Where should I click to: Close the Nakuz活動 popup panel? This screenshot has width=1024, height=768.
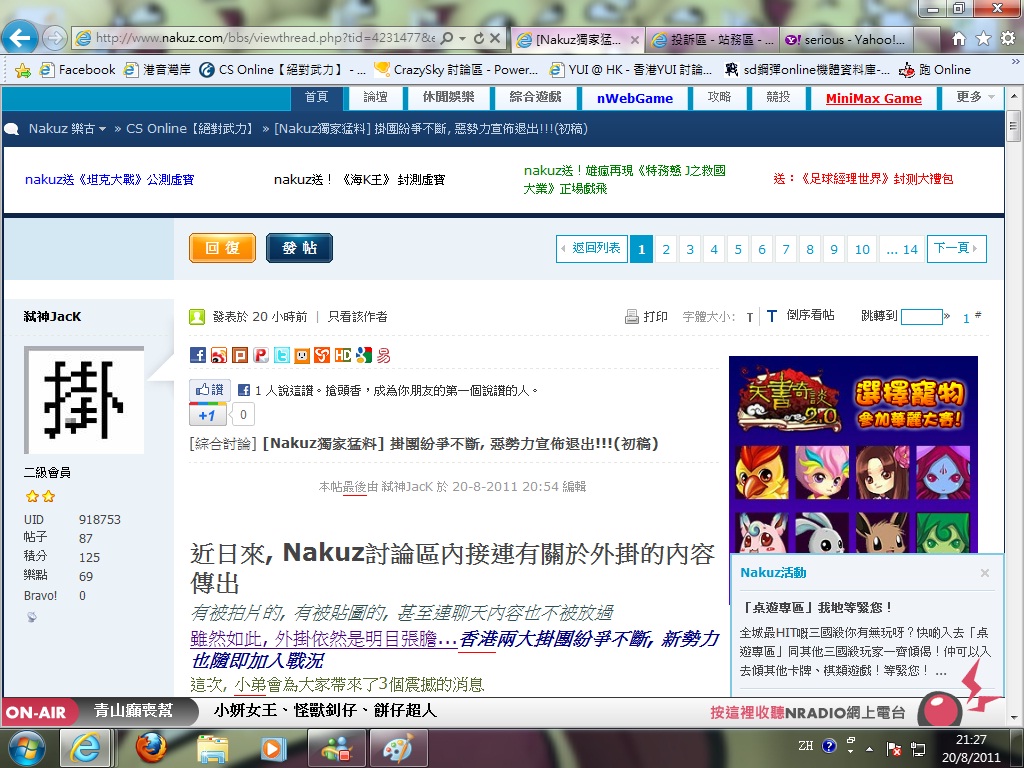[985, 573]
